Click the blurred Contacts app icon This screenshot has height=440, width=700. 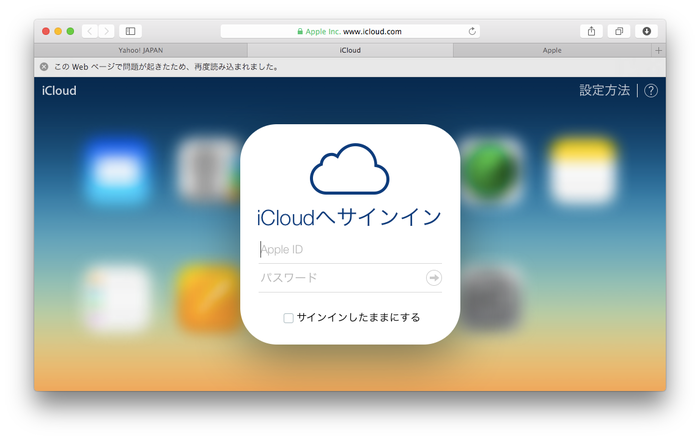point(208,170)
